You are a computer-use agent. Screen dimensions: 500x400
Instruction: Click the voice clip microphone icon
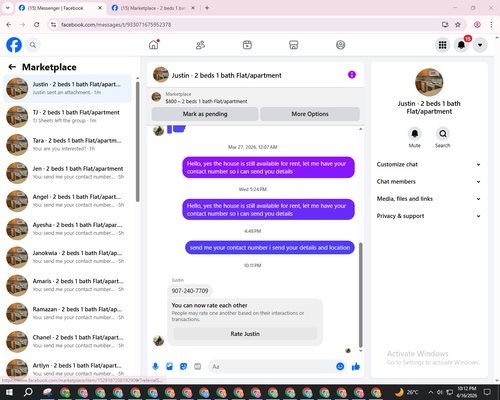coord(155,367)
